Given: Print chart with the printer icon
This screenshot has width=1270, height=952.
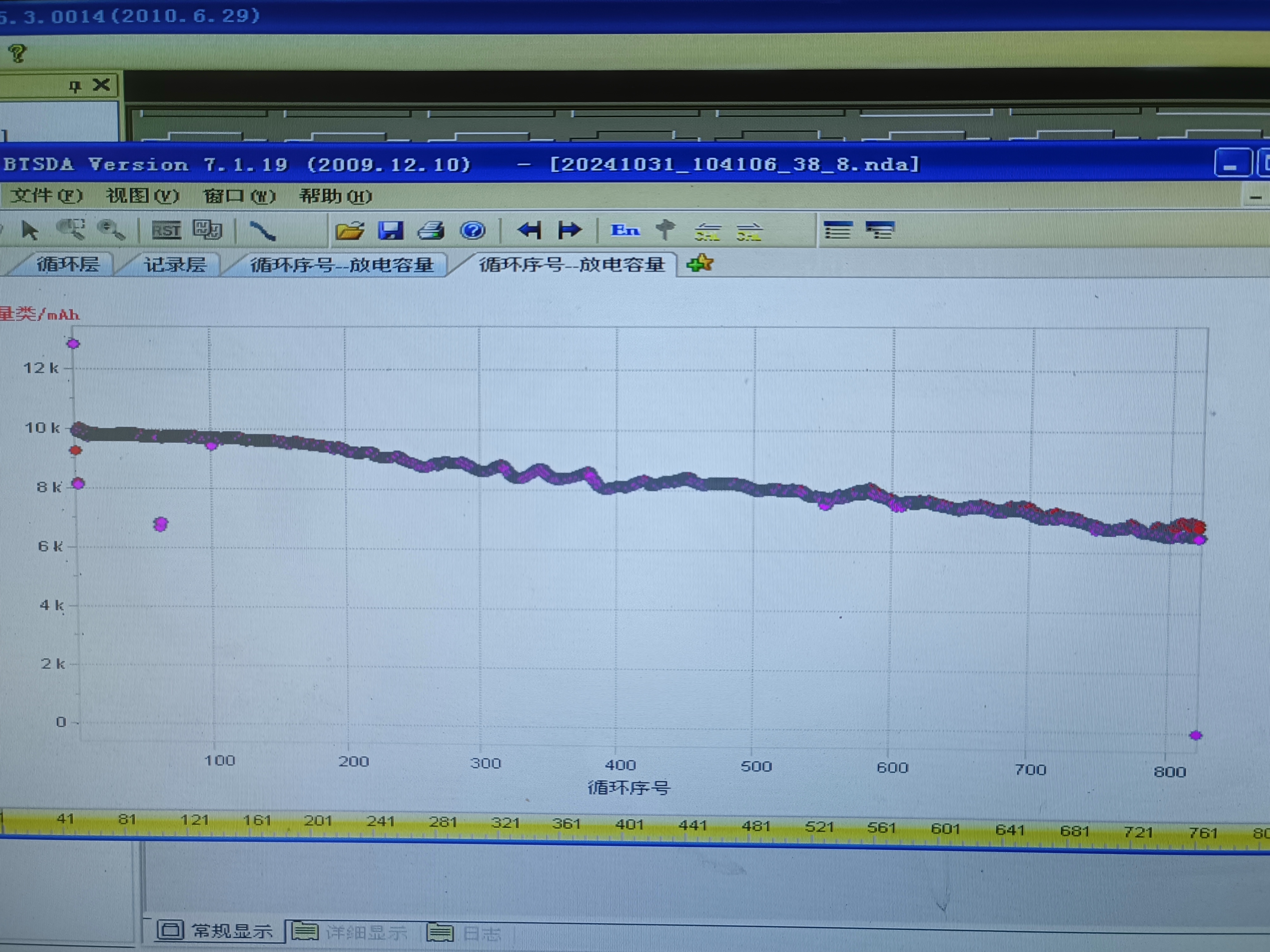Looking at the screenshot, I should pos(431,231).
